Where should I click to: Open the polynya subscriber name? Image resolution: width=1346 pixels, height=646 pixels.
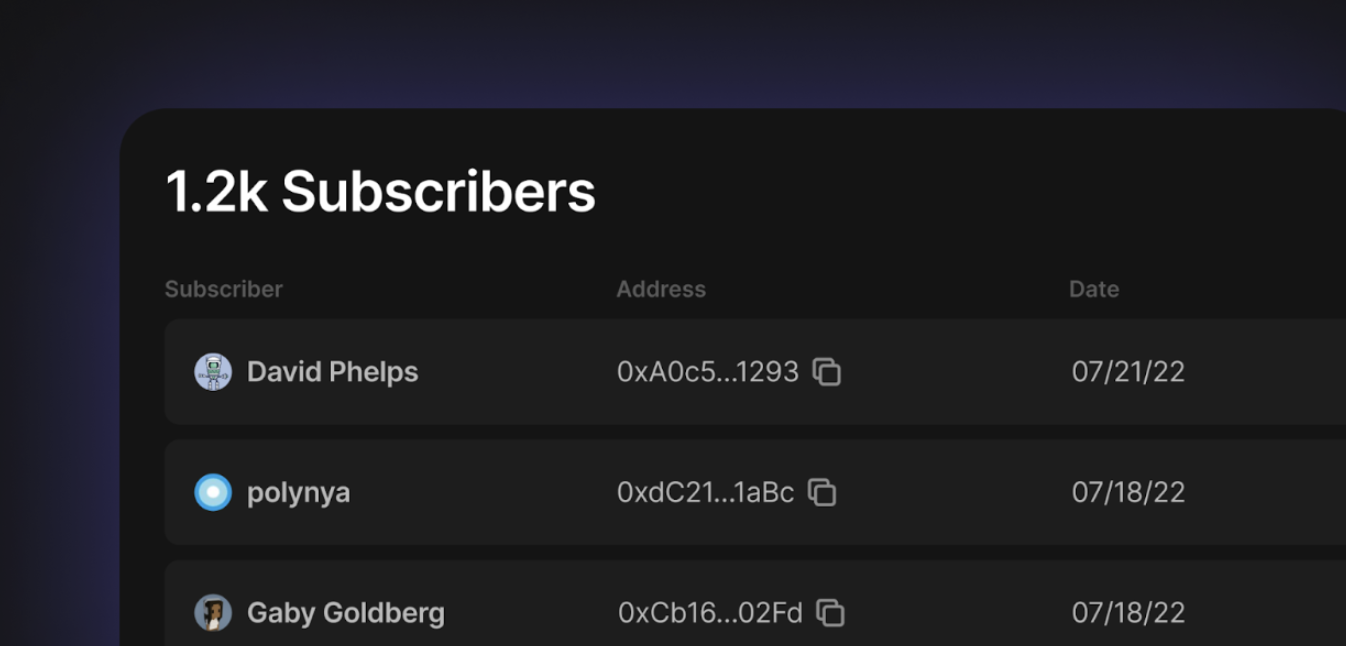coord(299,493)
